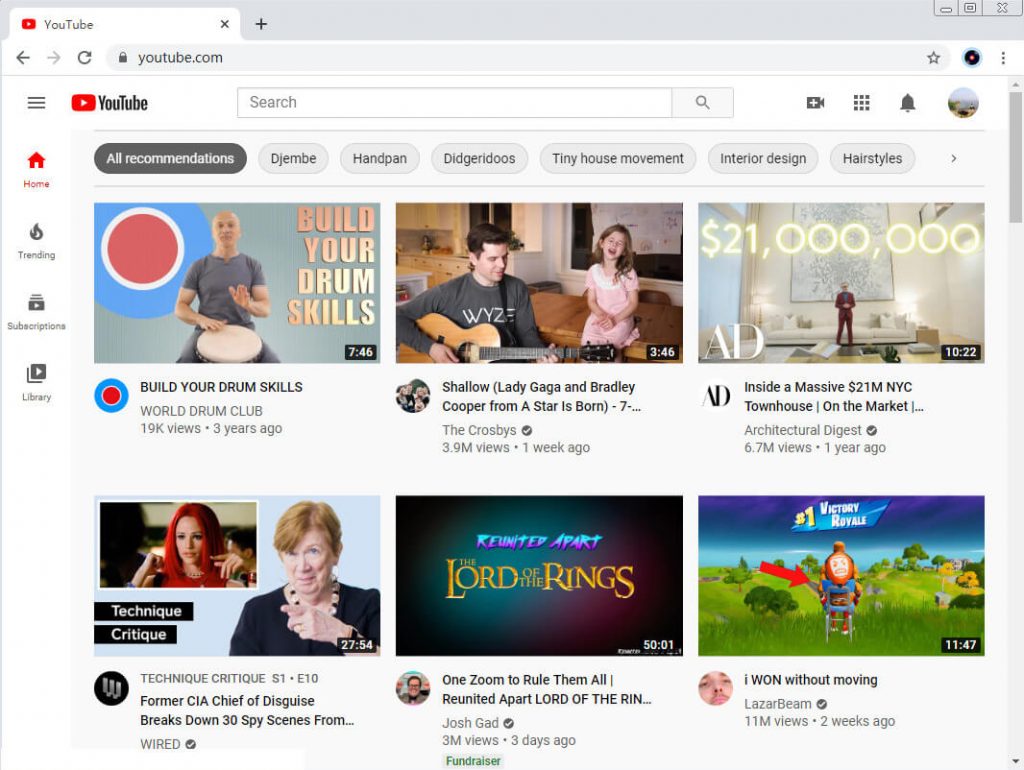Select the Handpan chip
The image size is (1024, 770).
click(379, 159)
